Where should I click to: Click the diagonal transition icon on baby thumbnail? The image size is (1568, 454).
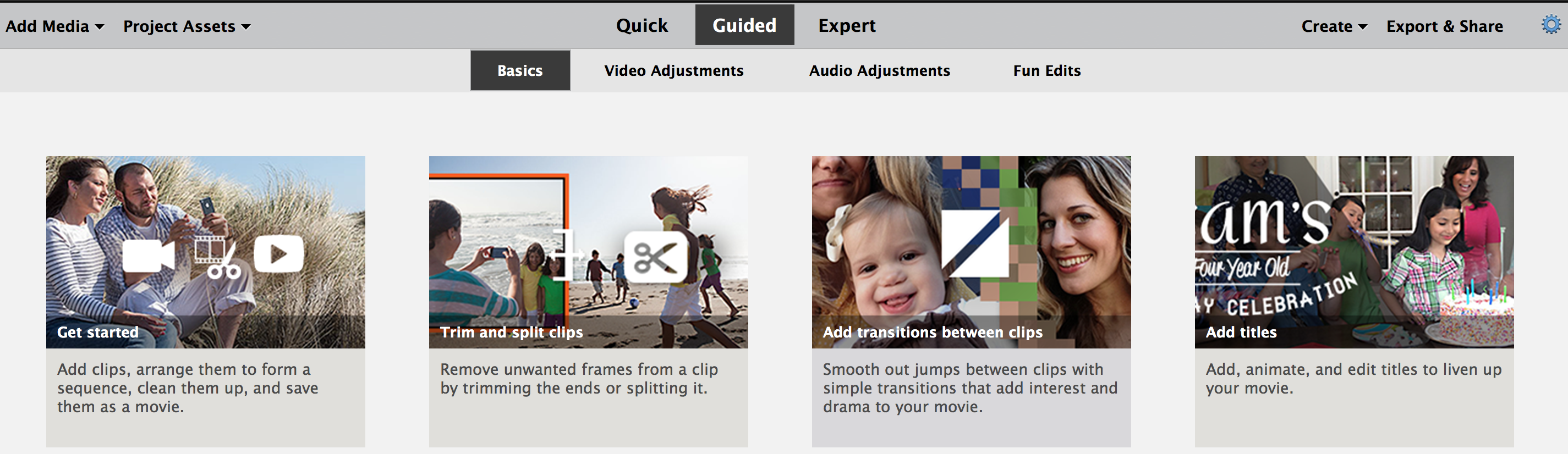(974, 243)
